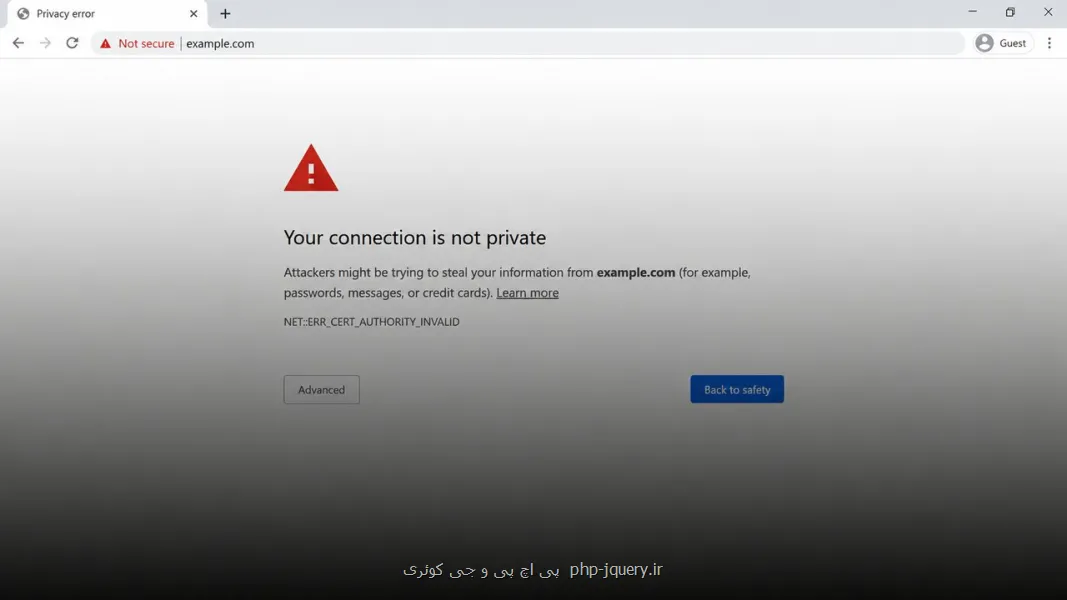The width and height of the screenshot is (1067, 600).
Task: Click the Forward navigation arrow
Action: click(45, 43)
